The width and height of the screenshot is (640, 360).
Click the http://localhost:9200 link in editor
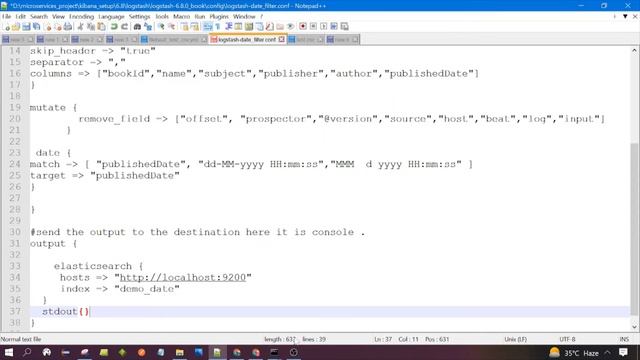[x=183, y=278]
